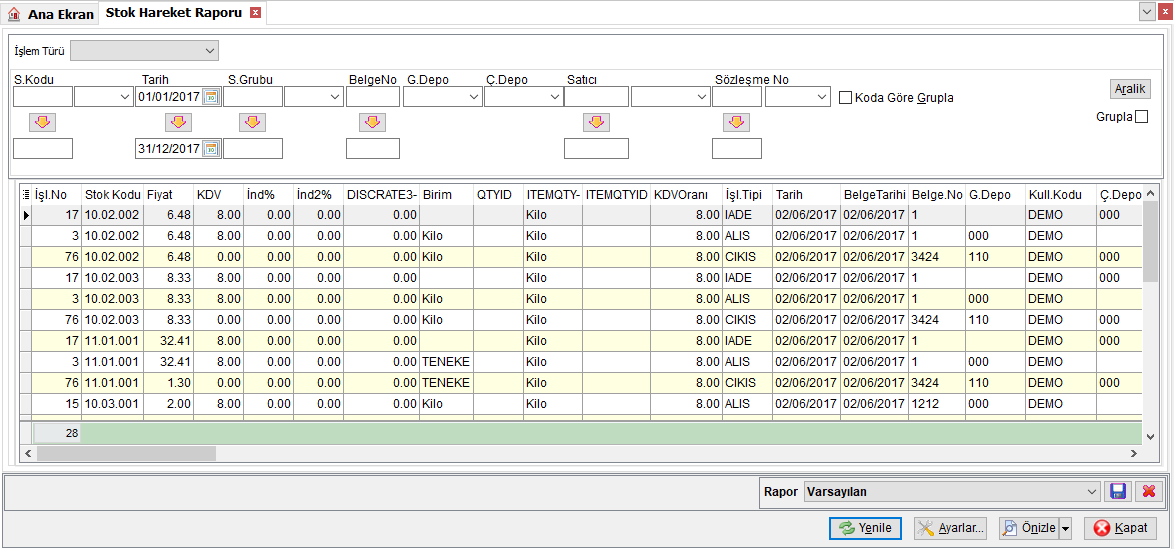
Task: Click the Kull.Kodu column header
Action: pos(1060,195)
